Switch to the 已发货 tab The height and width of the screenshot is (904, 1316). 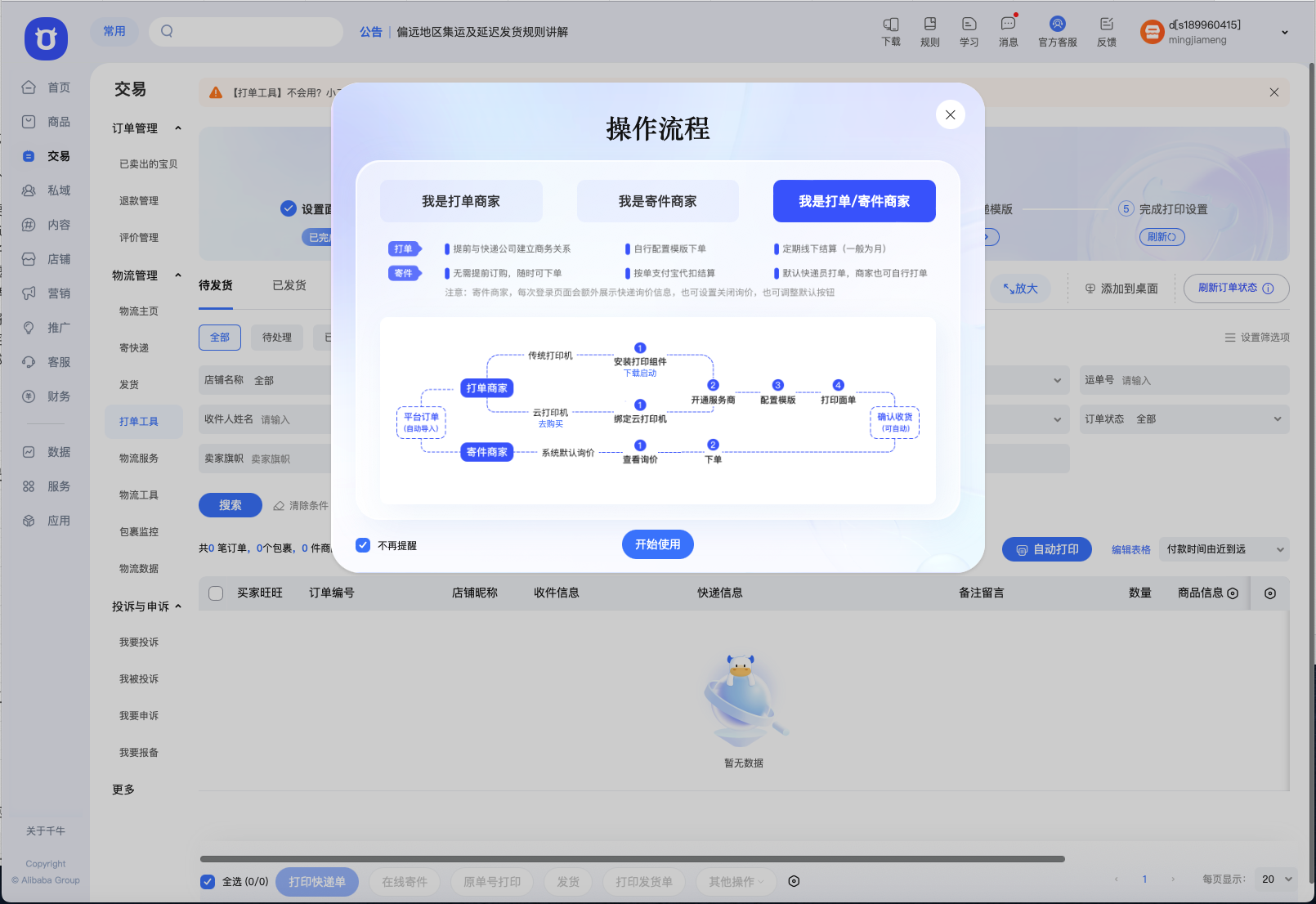(x=289, y=285)
